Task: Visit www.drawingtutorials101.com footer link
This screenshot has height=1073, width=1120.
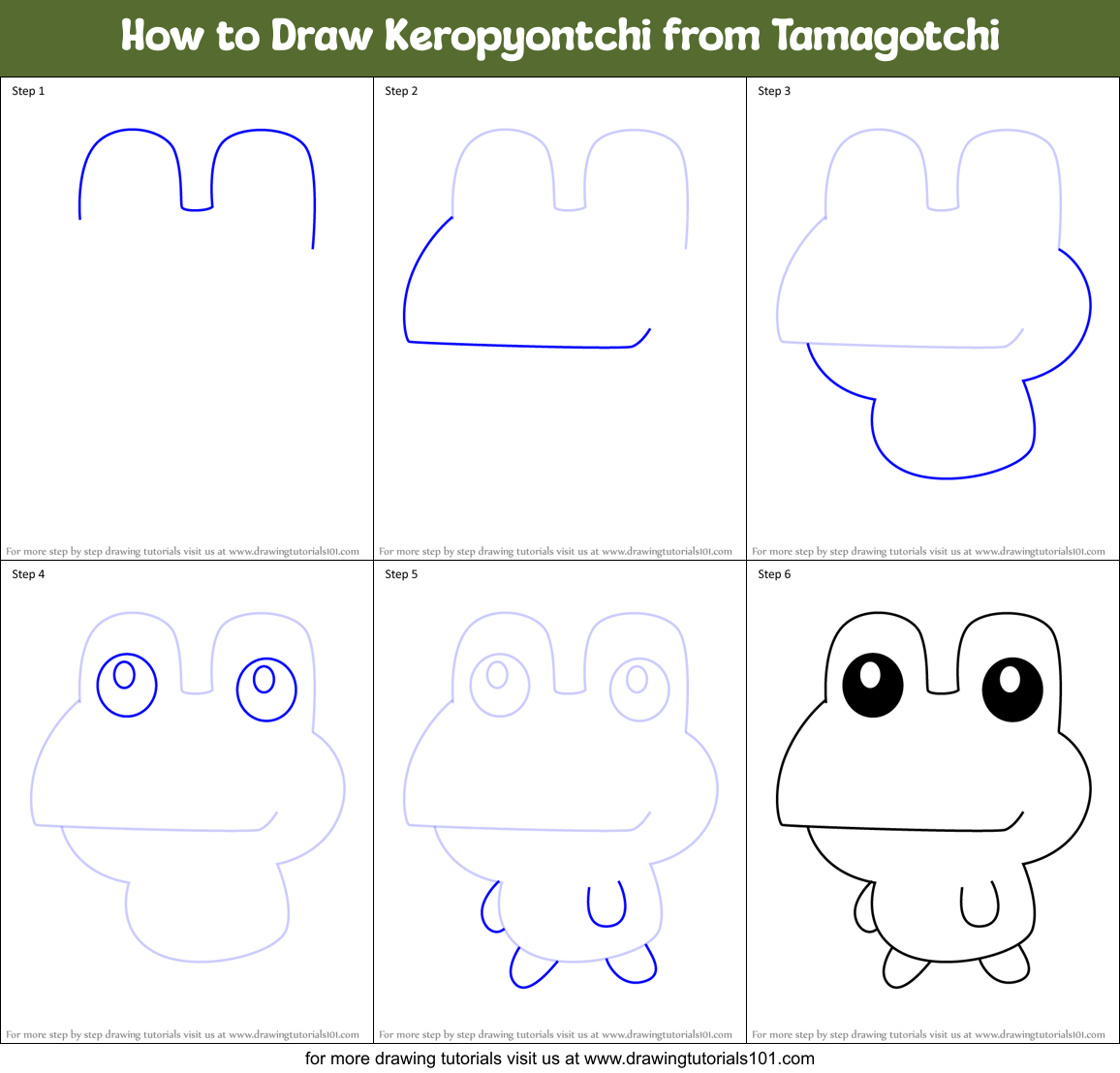Action: (560, 1058)
